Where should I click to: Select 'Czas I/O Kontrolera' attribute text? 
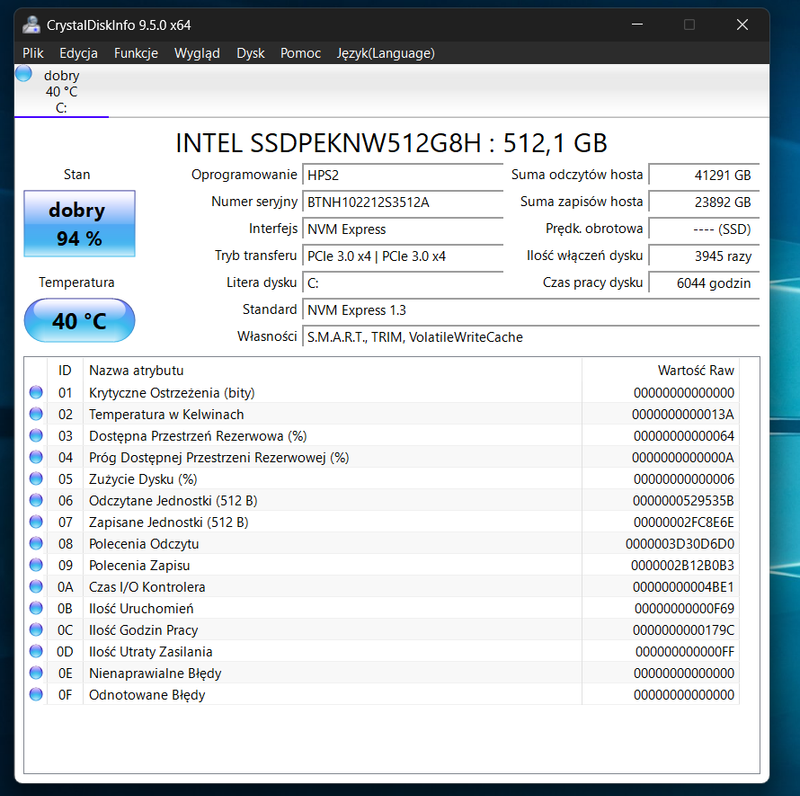(147, 587)
